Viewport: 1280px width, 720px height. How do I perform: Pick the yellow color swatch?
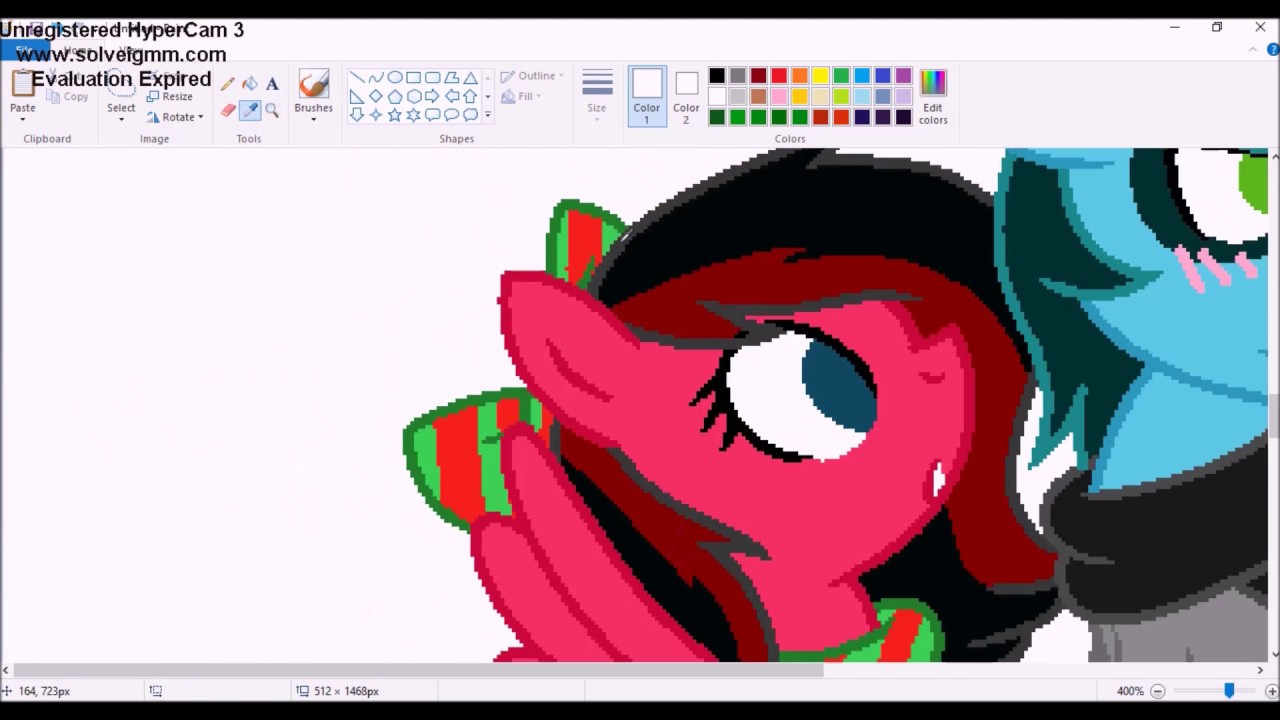pos(821,76)
